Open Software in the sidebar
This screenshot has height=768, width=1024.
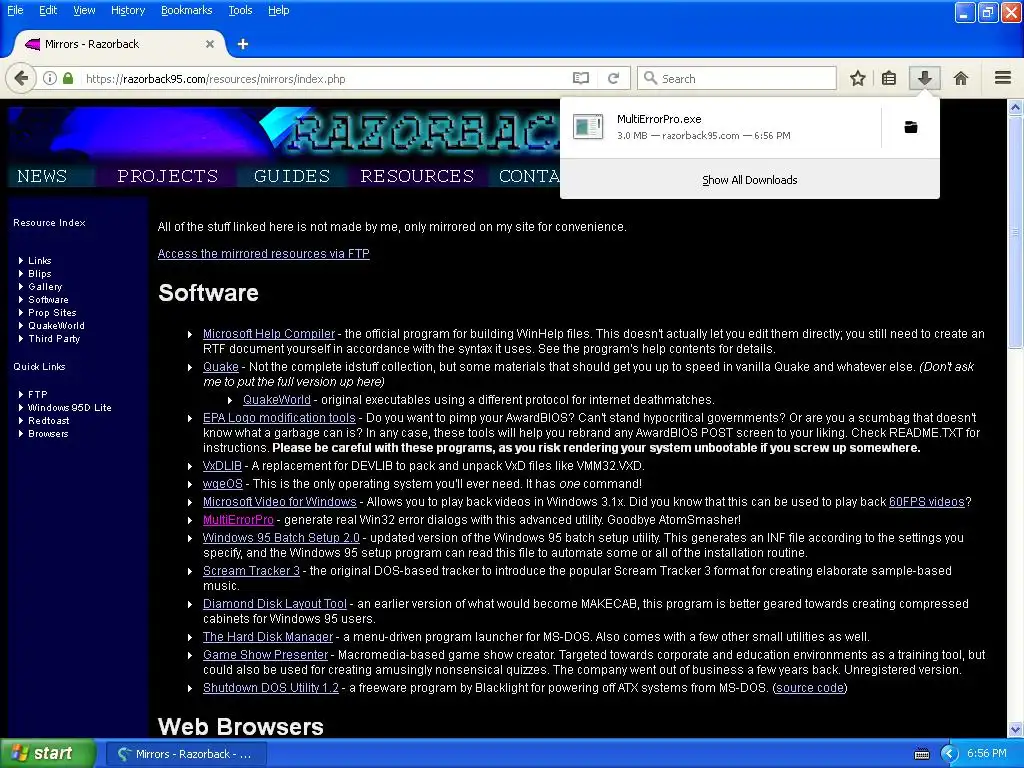click(x=48, y=300)
